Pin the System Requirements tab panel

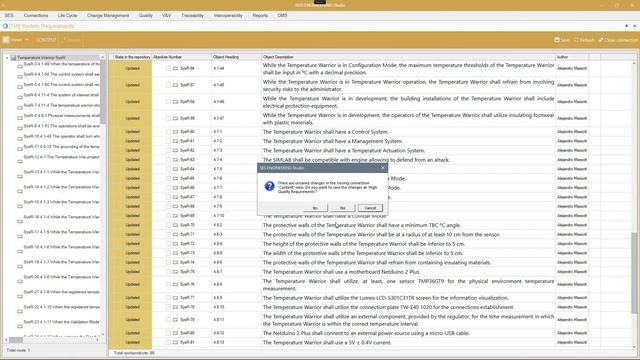[627, 26]
